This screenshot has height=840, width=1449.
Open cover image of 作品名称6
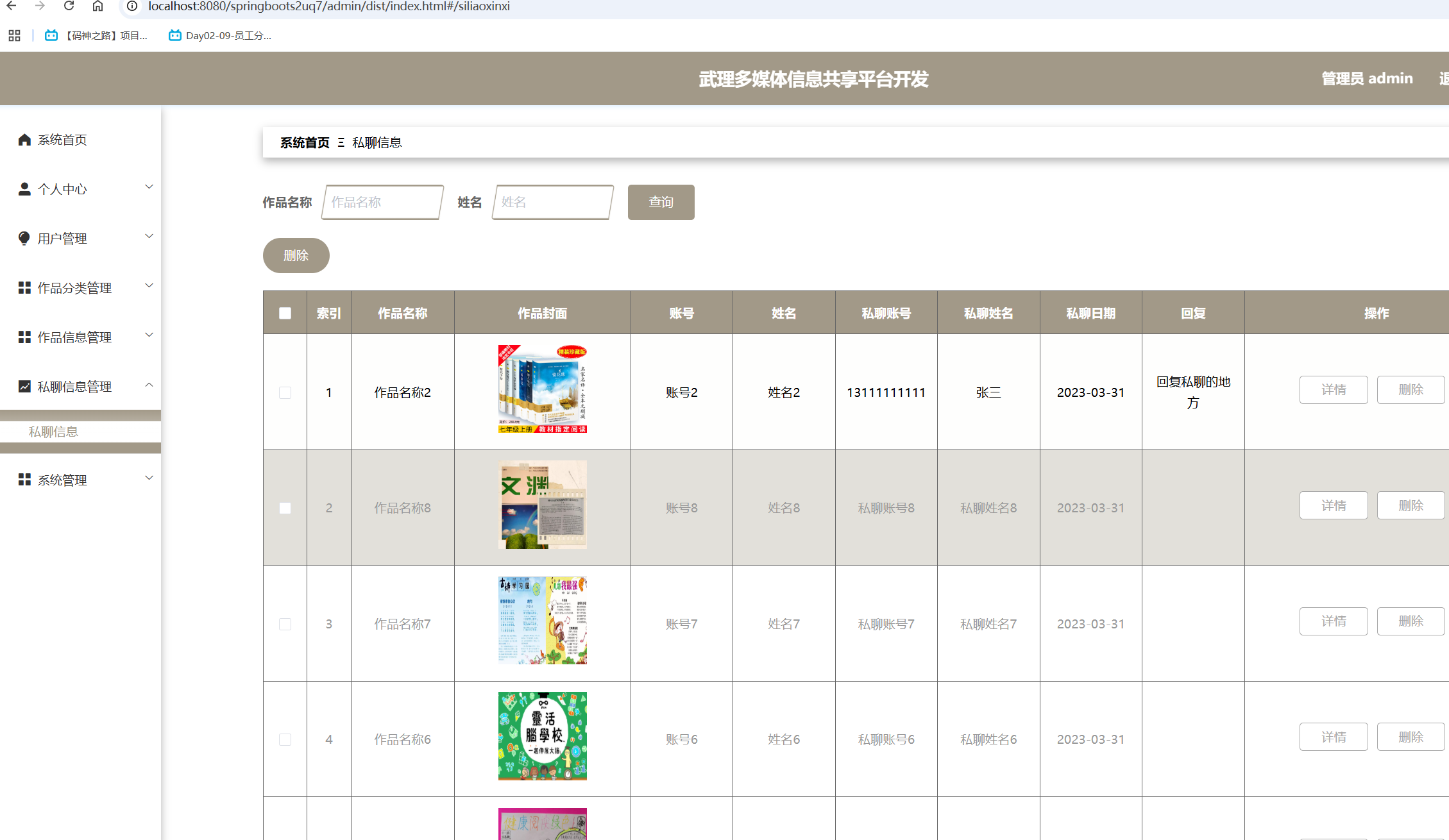[x=543, y=736]
